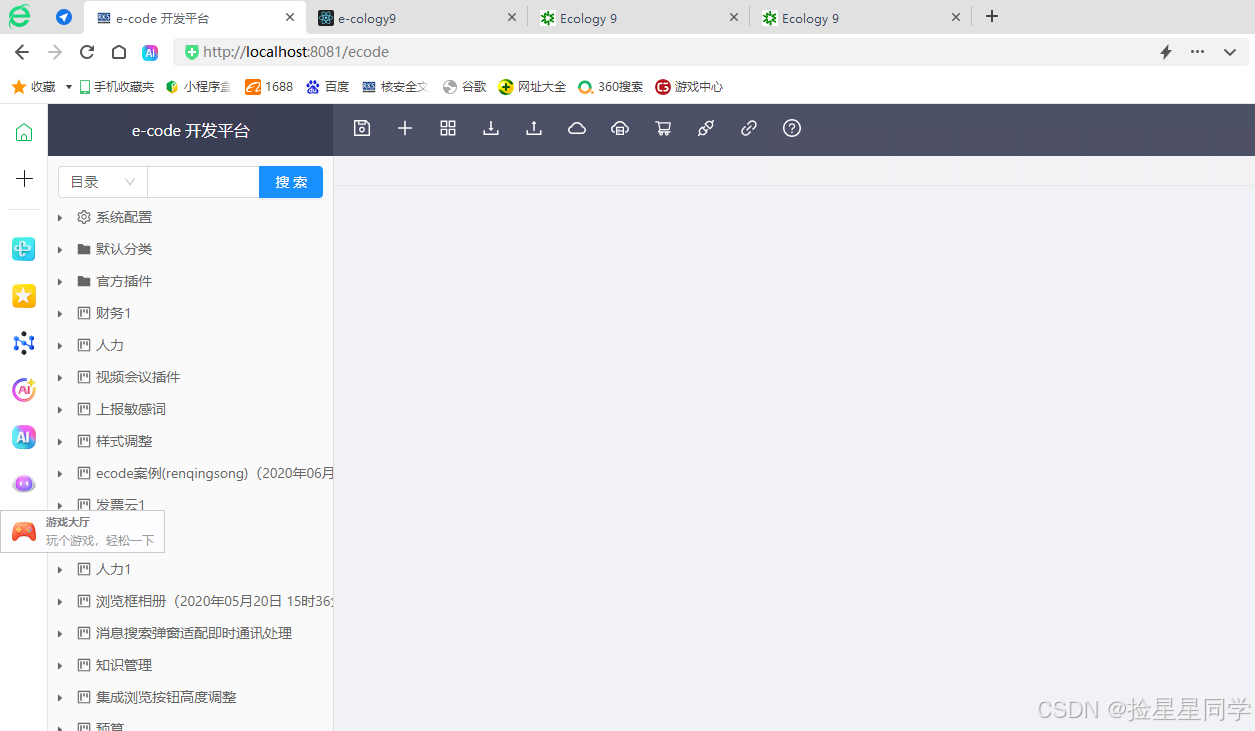Expand the 上报敏感词 node arrow
Image resolution: width=1255 pixels, height=731 pixels.
click(60, 409)
